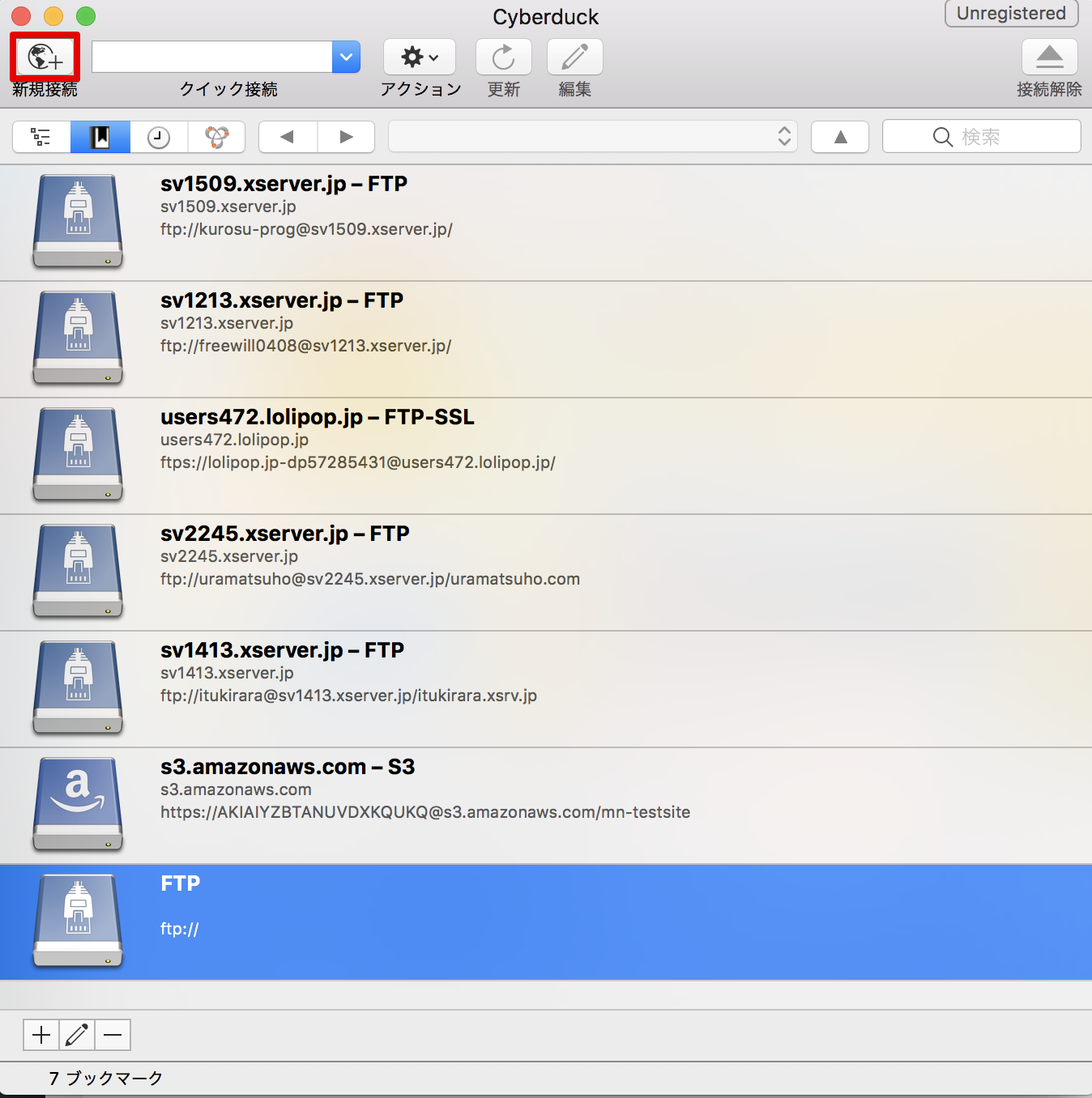The image size is (1092, 1098).
Task: Click the users472.lolipop.jp drive icon
Action: pos(78,454)
